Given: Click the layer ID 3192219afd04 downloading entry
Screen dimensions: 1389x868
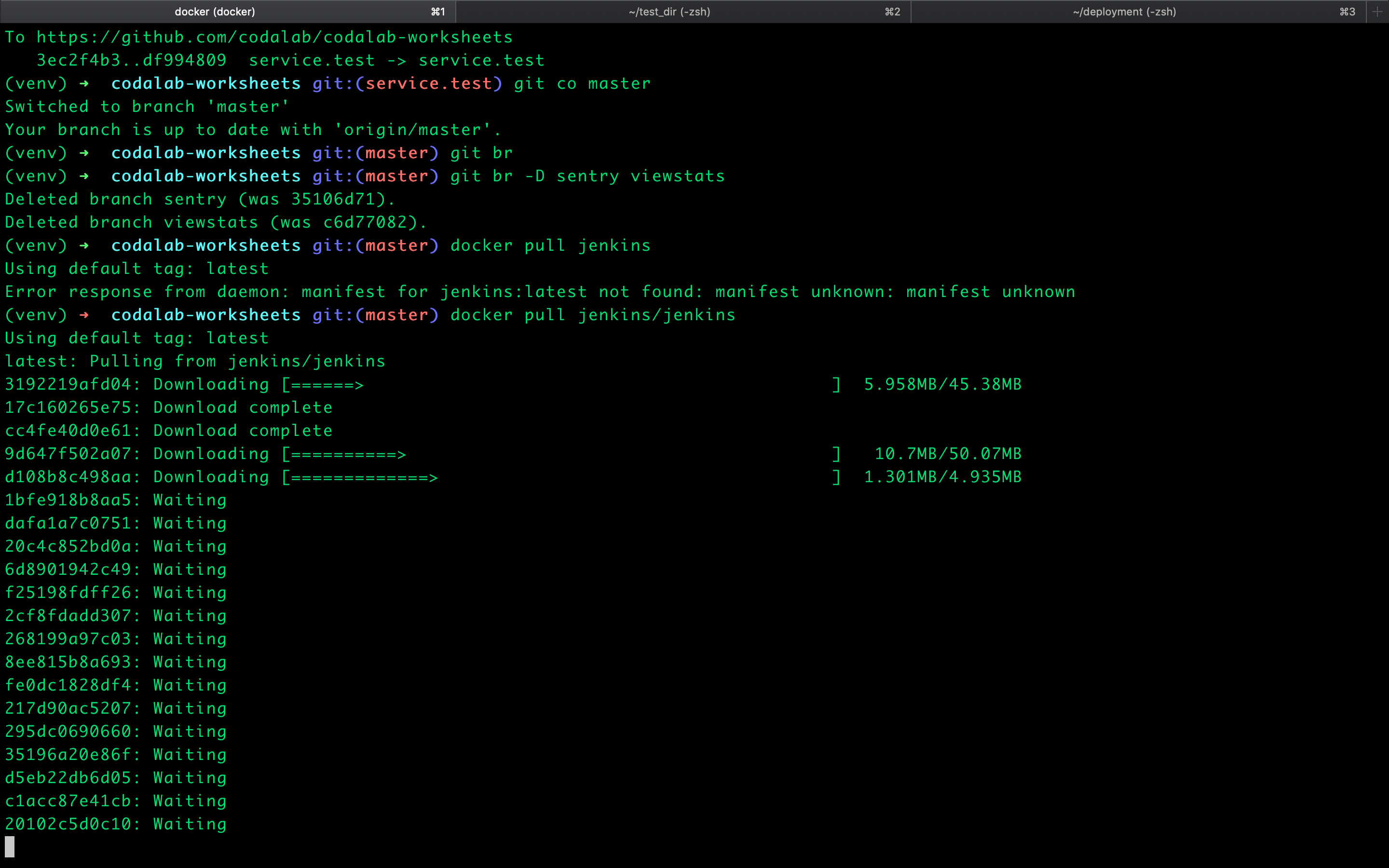Looking at the screenshot, I should pyautogui.click(x=71, y=384).
